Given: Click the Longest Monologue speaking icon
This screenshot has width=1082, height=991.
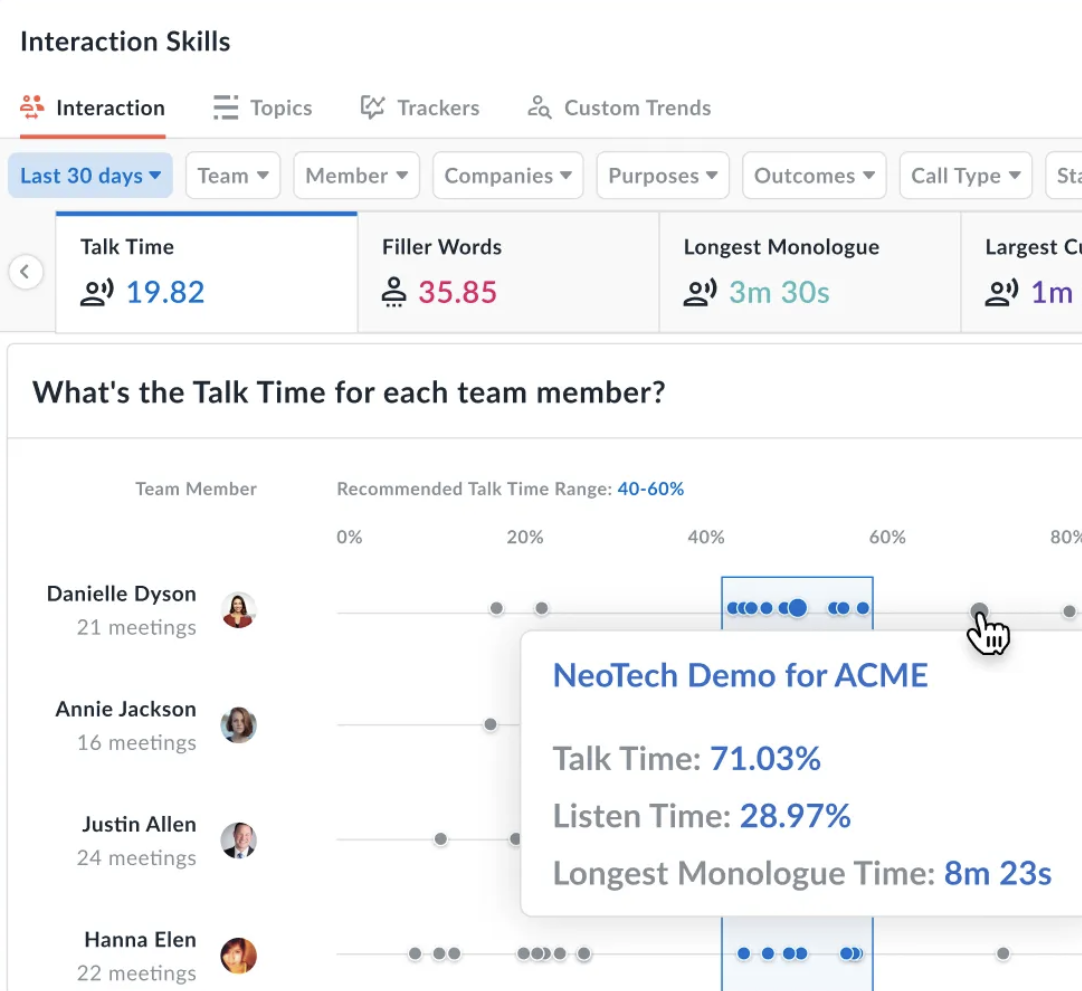Looking at the screenshot, I should coord(700,293).
